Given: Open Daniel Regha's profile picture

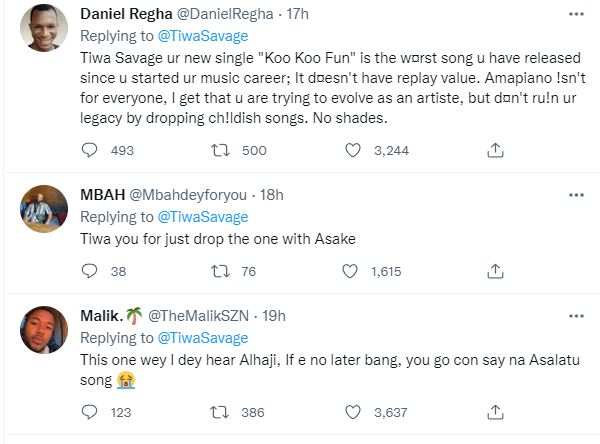Looking at the screenshot, I should [x=43, y=32].
